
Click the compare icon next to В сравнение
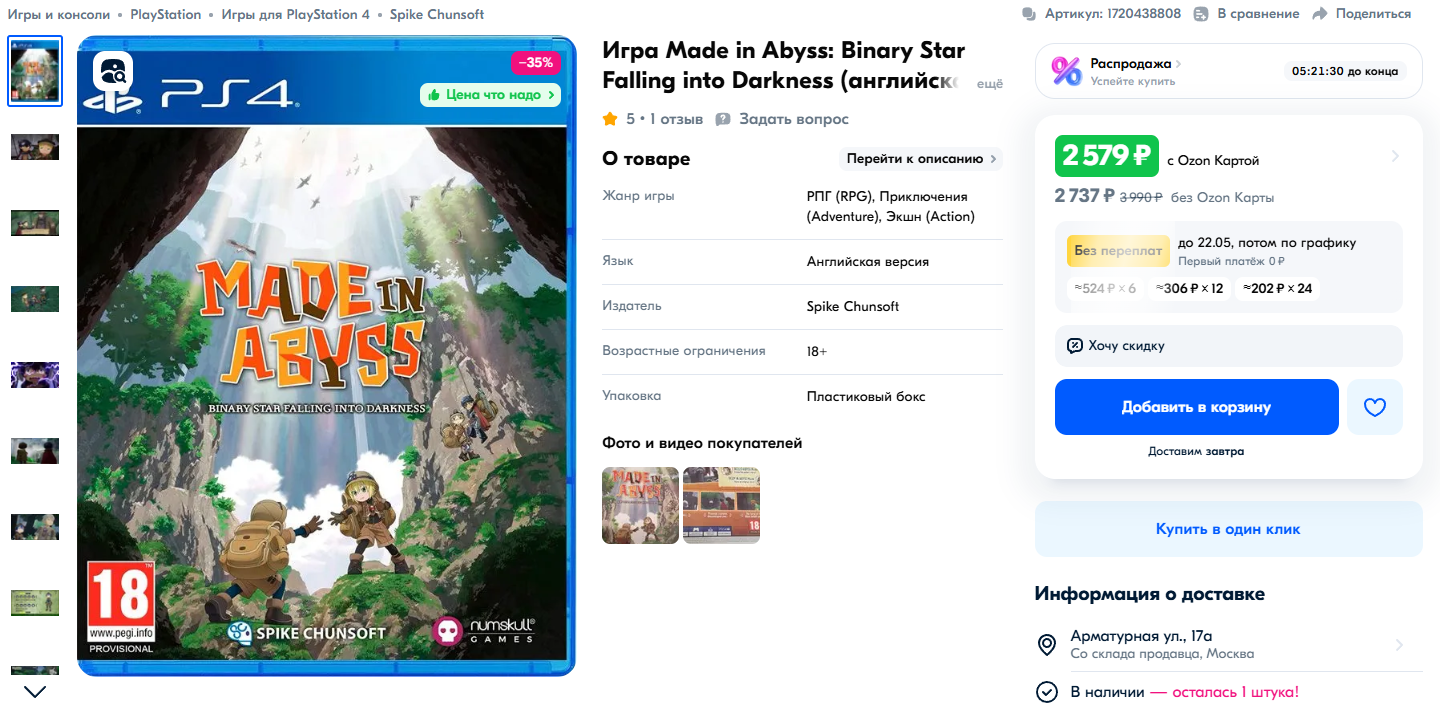pyautogui.click(x=1199, y=14)
